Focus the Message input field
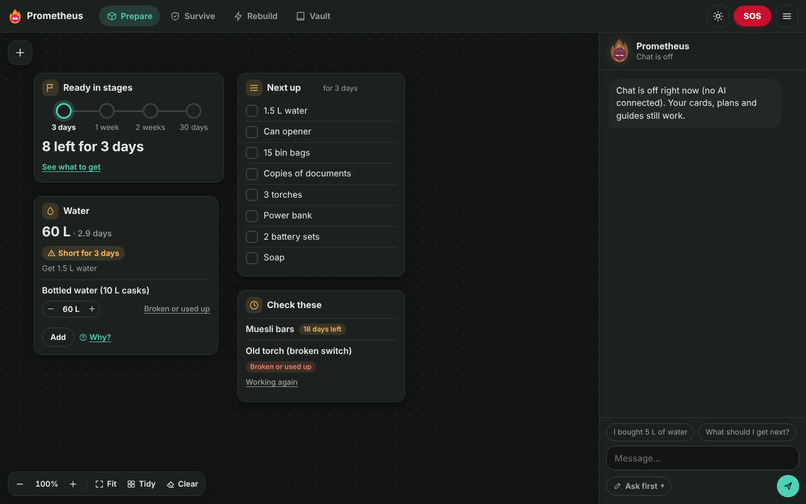Viewport: 806px width, 504px height. point(702,458)
